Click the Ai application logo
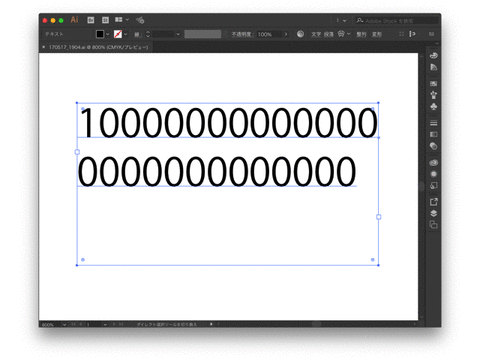Screen dimensions: 480x360 [x=74, y=20]
